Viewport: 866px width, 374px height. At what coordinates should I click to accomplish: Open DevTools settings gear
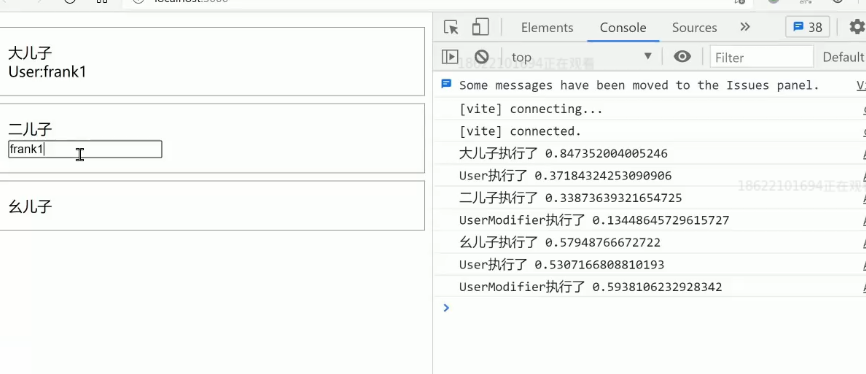pyautogui.click(x=857, y=27)
